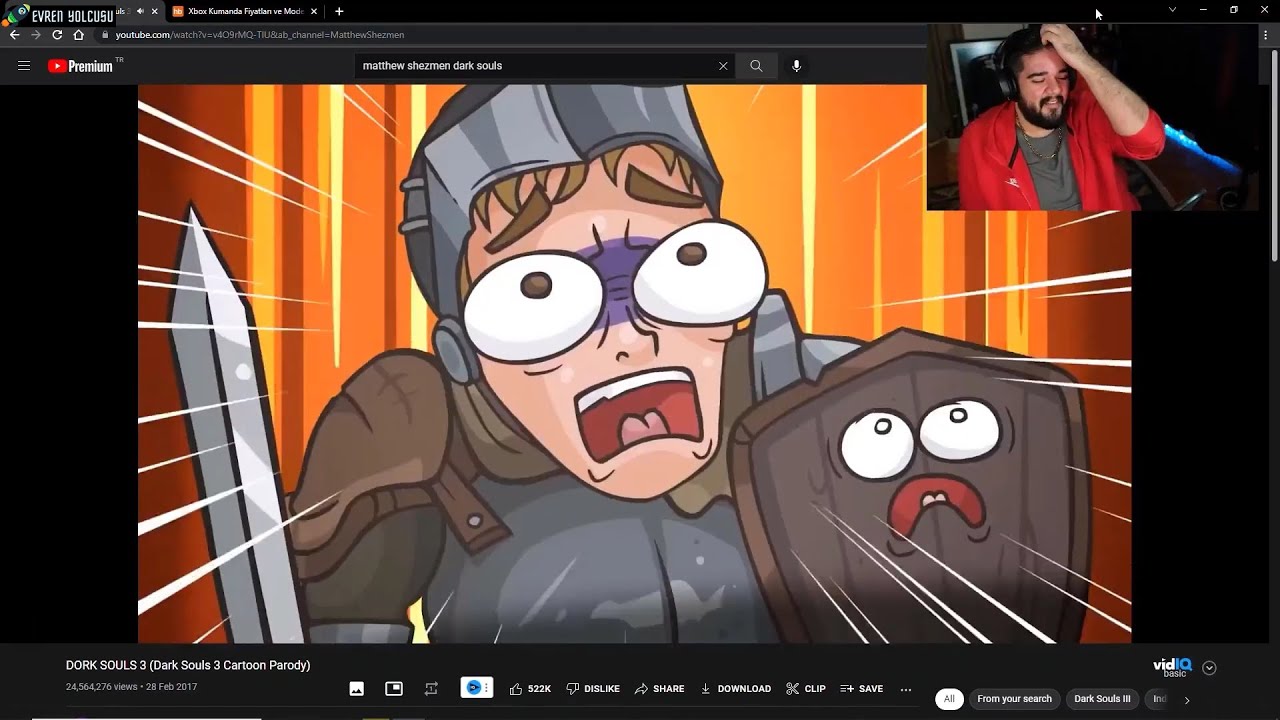Open the SHARE dialog
The width and height of the screenshot is (1280, 720).
pos(660,688)
